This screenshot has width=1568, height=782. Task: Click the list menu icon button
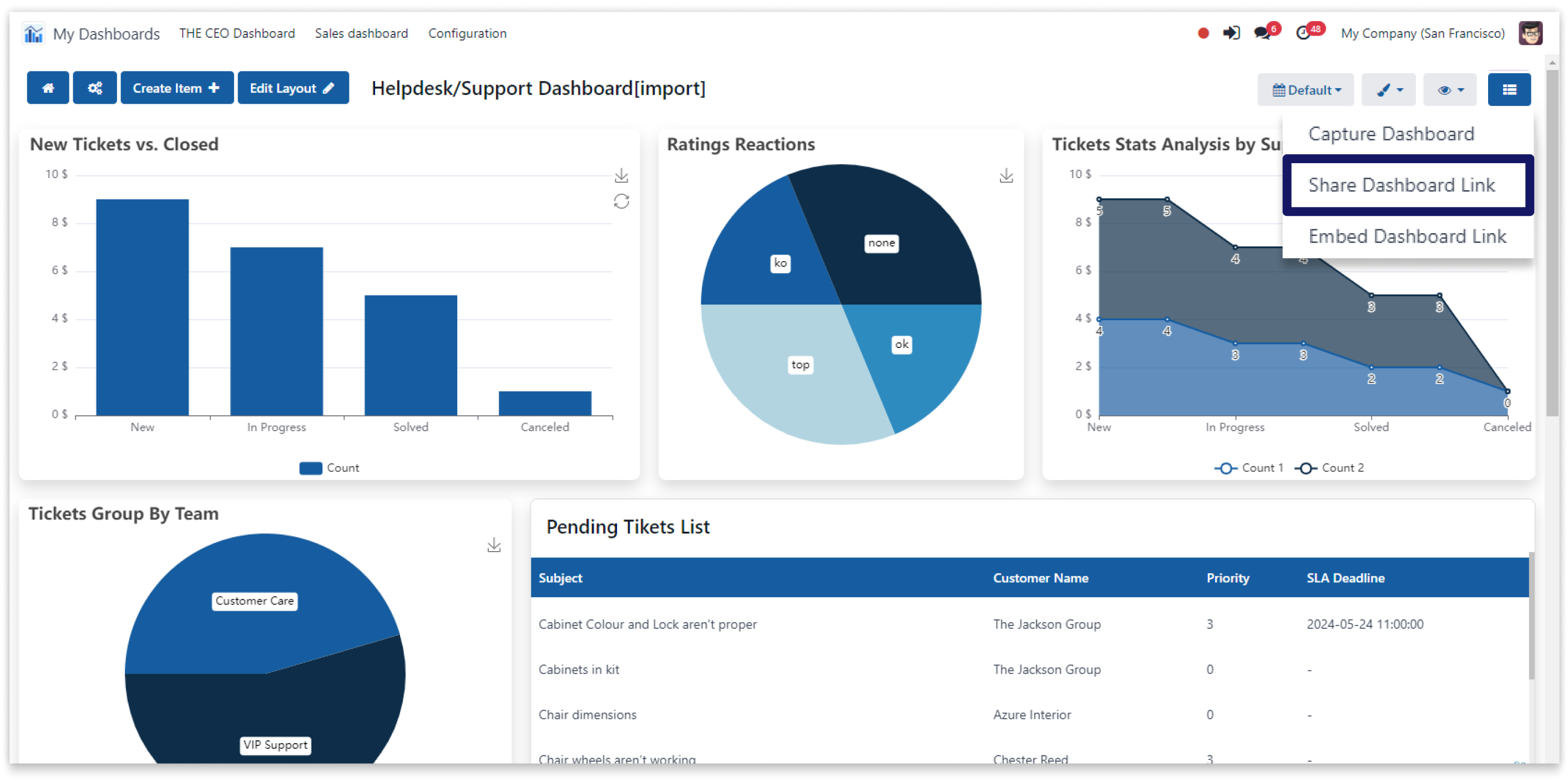point(1509,89)
